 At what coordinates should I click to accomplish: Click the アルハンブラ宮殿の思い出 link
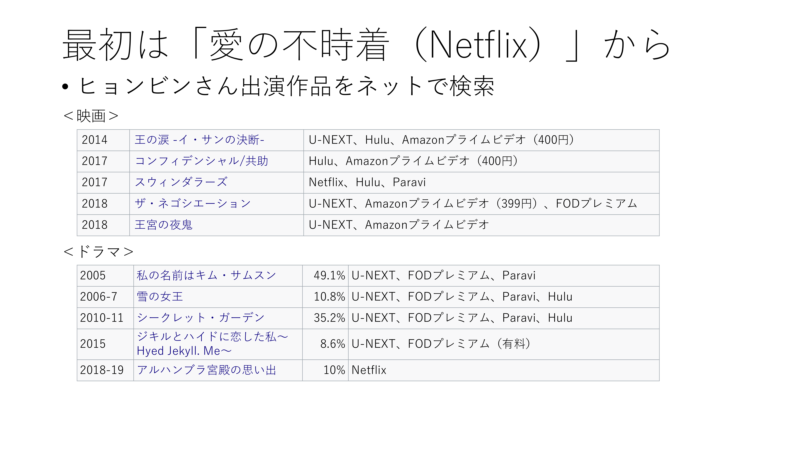coord(205,370)
